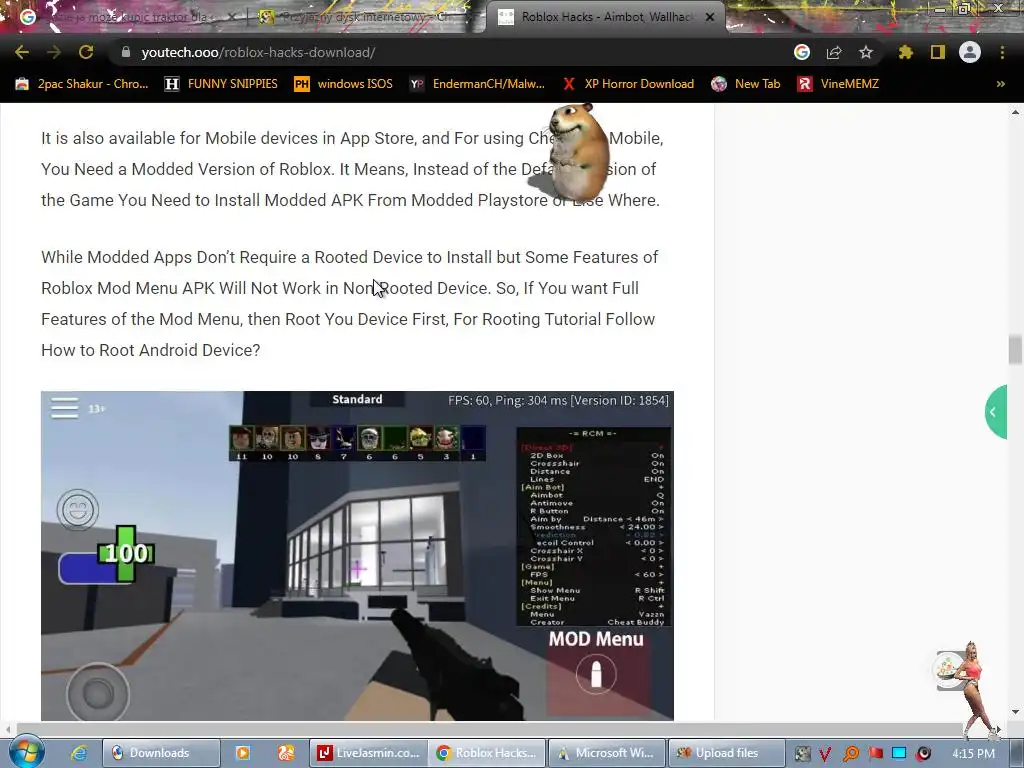The height and width of the screenshot is (768, 1024).
Task: Open the Chrome profile avatar
Action: click(x=970, y=52)
